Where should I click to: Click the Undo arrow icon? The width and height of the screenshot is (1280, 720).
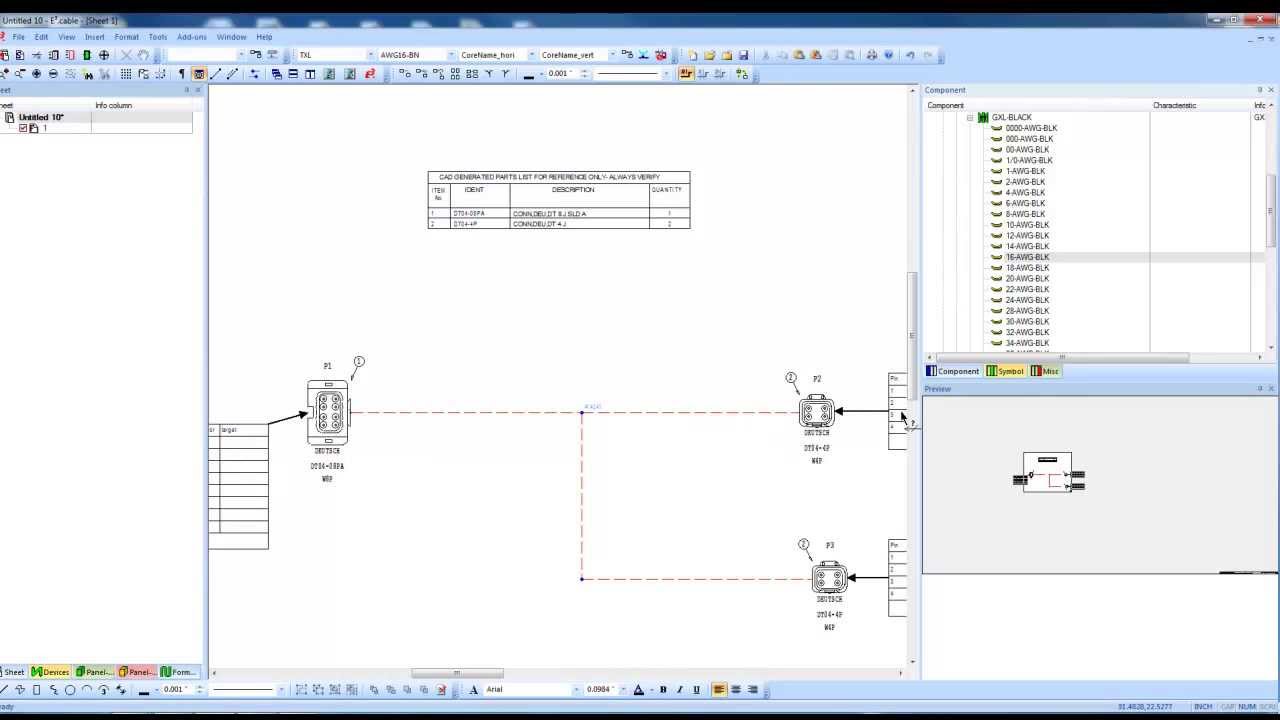tap(910, 55)
